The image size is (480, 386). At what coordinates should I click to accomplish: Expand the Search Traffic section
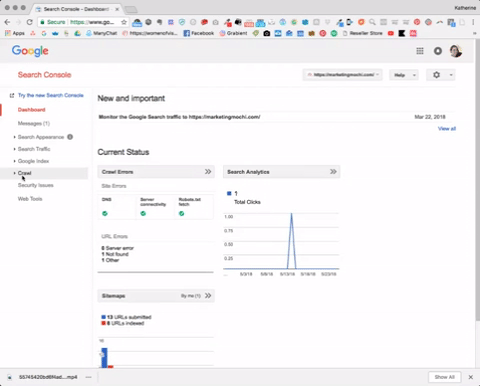click(x=34, y=149)
